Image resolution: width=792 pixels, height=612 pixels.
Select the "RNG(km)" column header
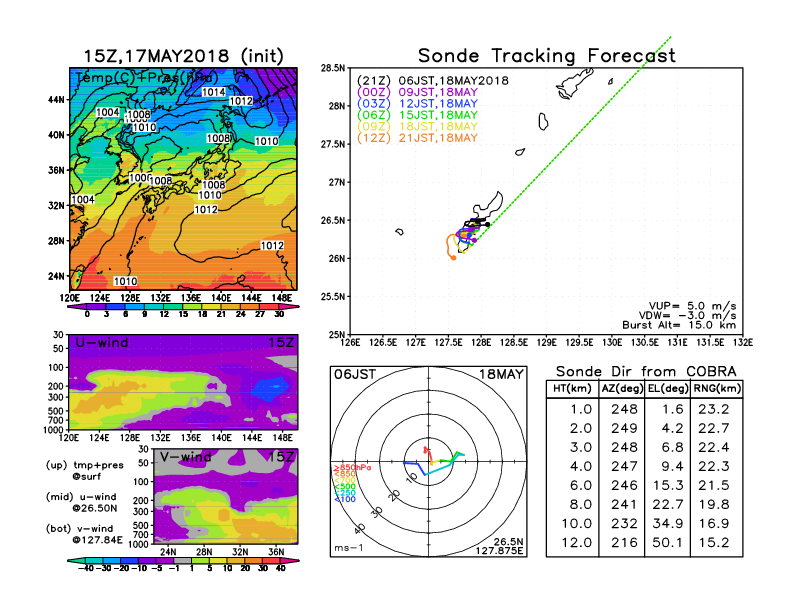coord(717,388)
